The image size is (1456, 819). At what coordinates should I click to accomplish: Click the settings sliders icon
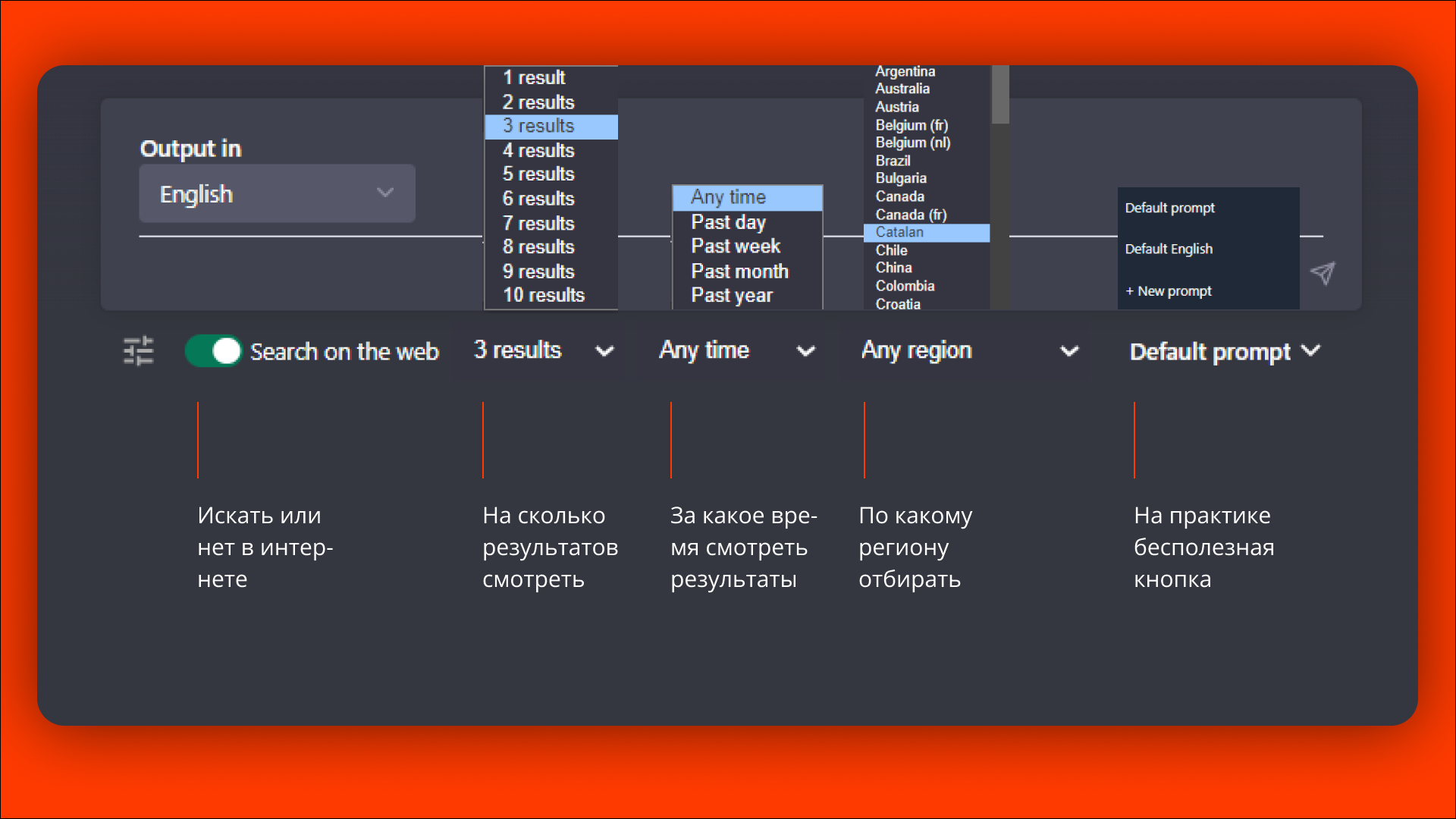(139, 351)
